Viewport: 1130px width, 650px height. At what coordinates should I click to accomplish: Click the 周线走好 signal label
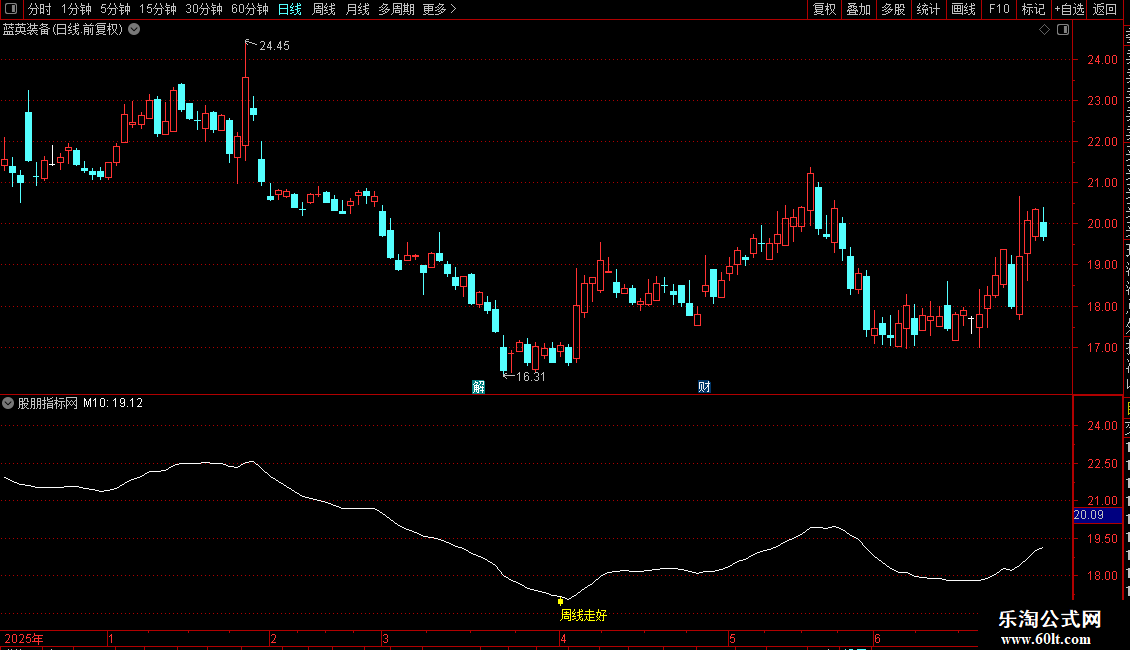pos(584,615)
